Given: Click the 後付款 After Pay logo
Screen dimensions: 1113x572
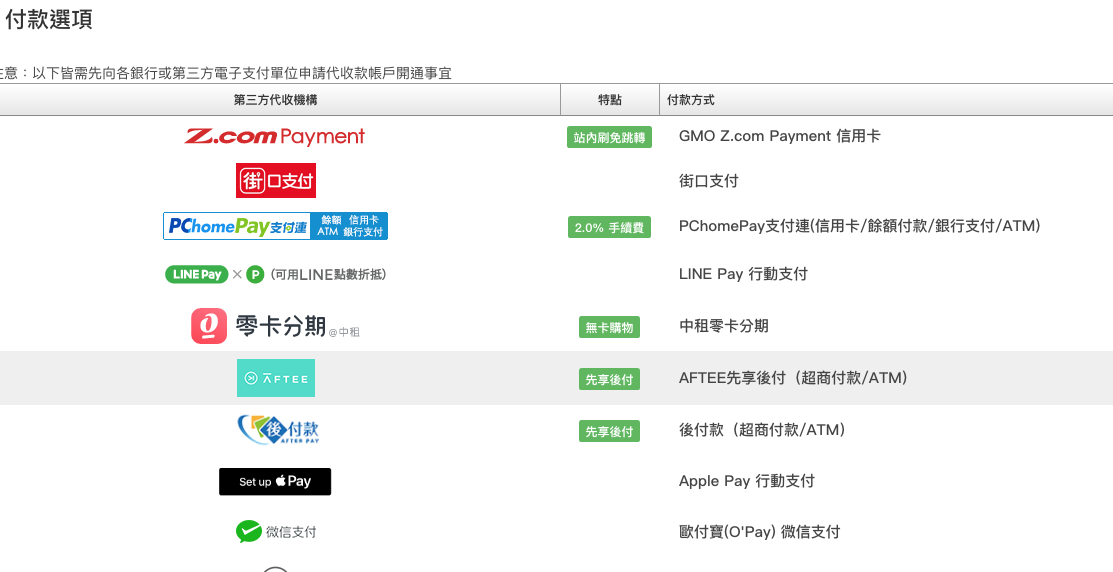Looking at the screenshot, I should (278, 429).
